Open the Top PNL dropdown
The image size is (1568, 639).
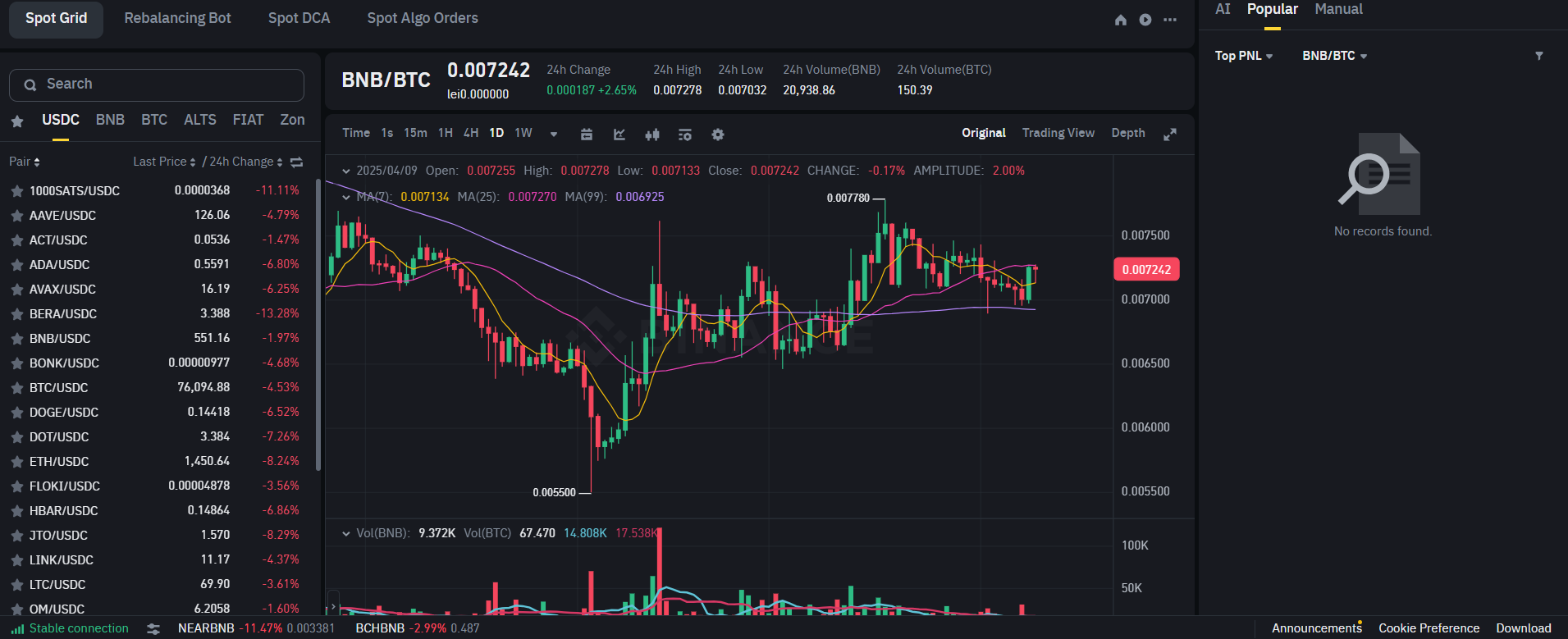(1244, 56)
